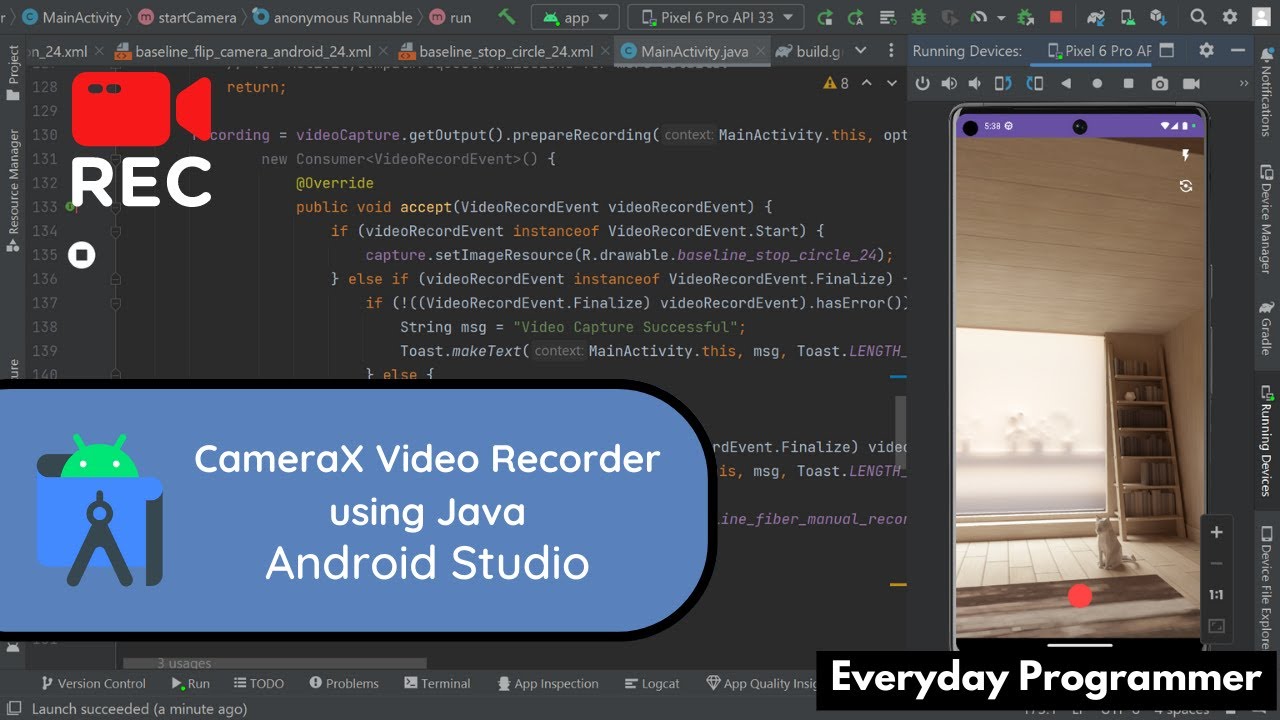The height and width of the screenshot is (720, 1280).
Task: Open the profiler options dropdown arrow
Action: pos(1000,17)
